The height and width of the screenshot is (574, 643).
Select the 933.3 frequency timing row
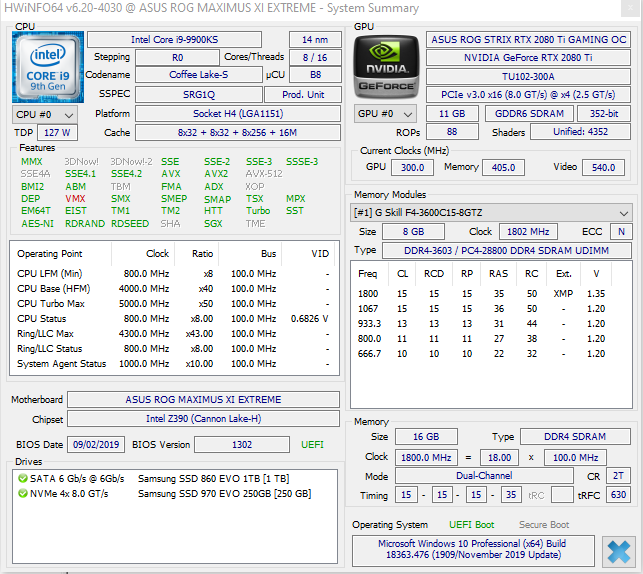pyautogui.click(x=490, y=324)
